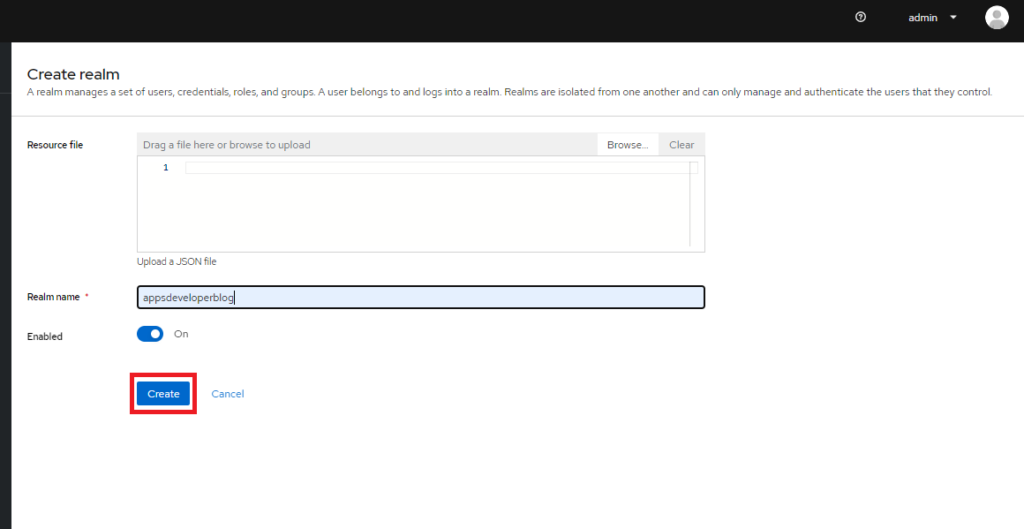Click the blue Create button
Image resolution: width=1024 pixels, height=529 pixels.
163,394
